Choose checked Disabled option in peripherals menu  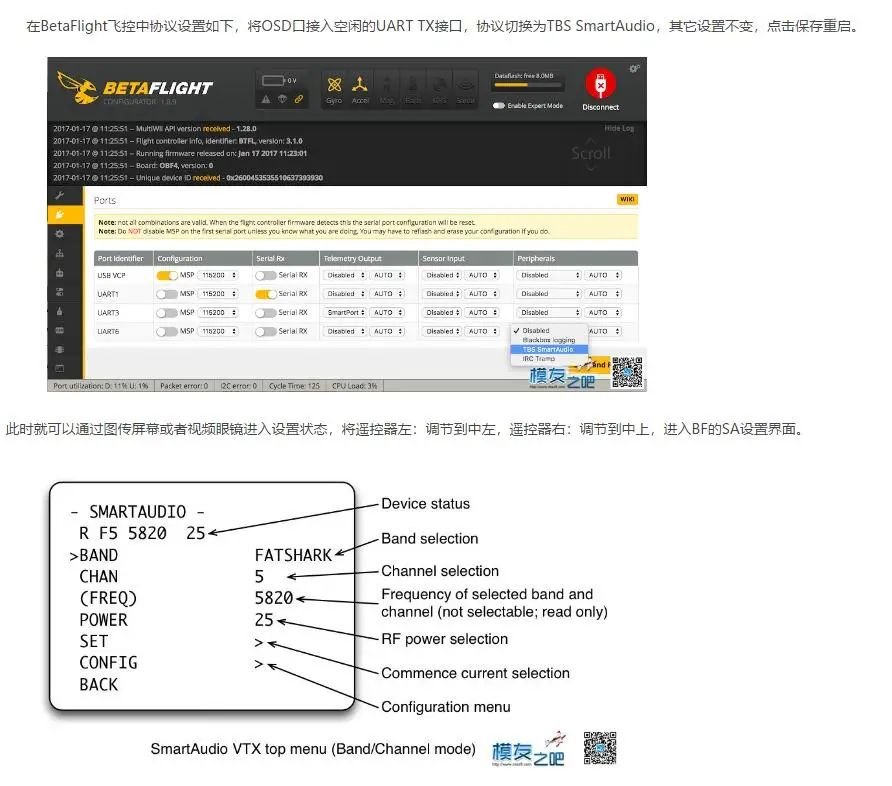tap(548, 330)
